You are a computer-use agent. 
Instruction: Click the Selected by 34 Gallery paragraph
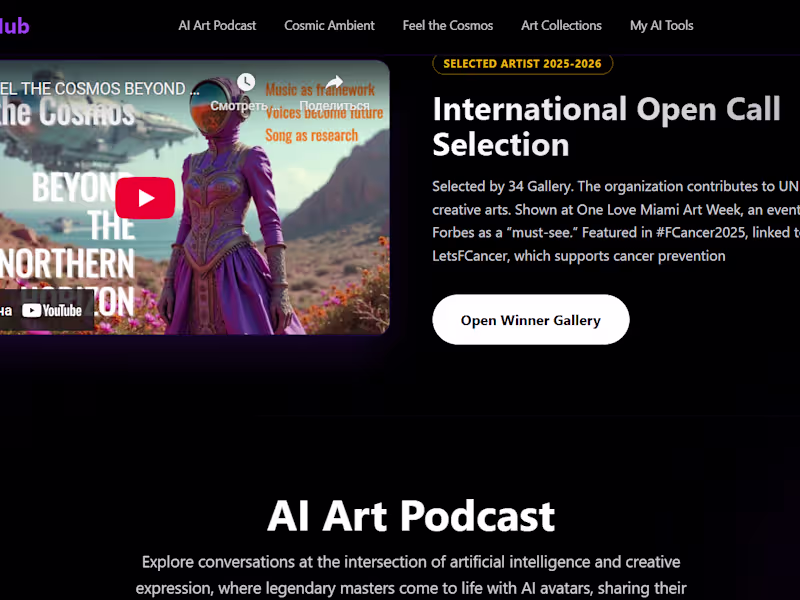point(616,221)
